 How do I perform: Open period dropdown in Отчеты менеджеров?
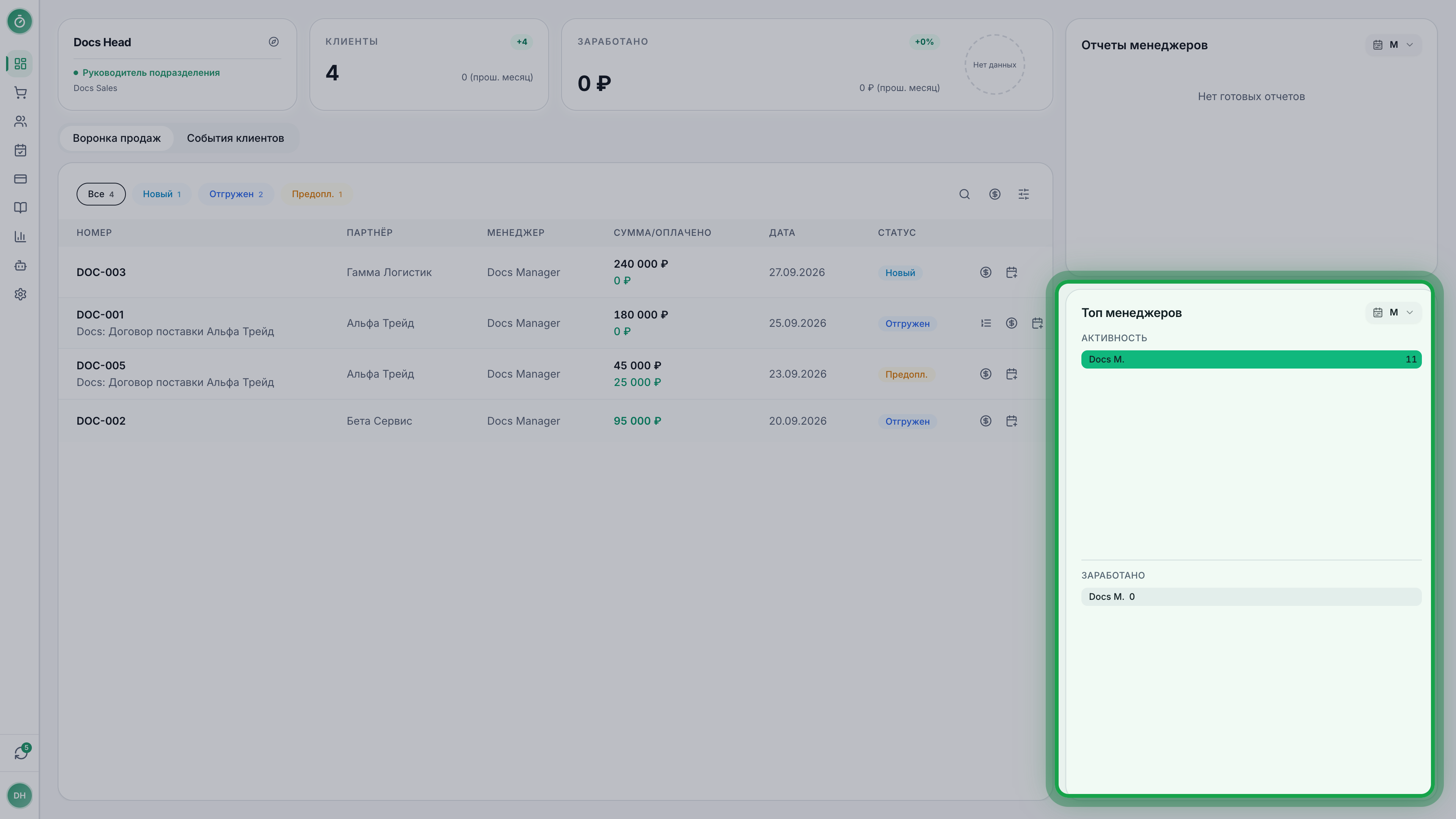[1393, 45]
